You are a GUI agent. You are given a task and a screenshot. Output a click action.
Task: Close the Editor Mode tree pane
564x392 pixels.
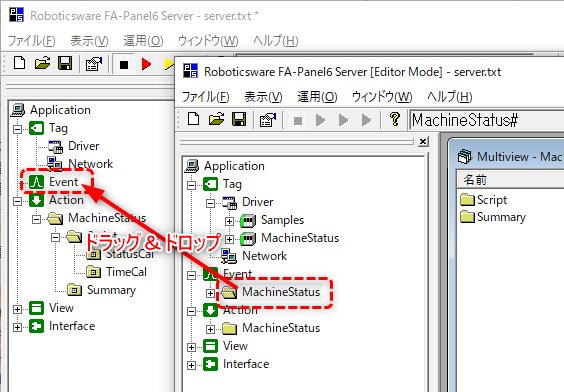[x=423, y=142]
